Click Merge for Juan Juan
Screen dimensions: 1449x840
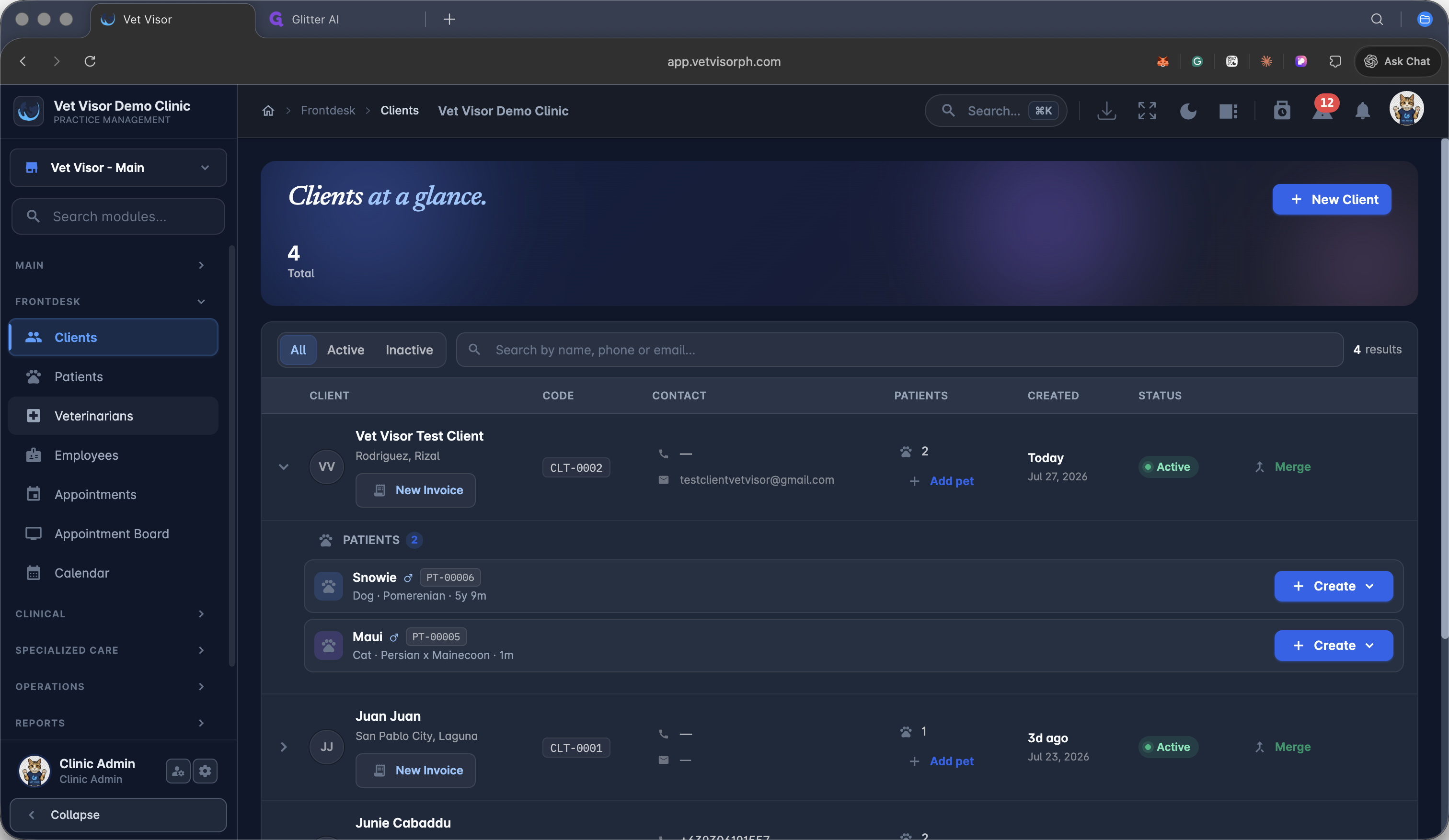(x=1283, y=747)
